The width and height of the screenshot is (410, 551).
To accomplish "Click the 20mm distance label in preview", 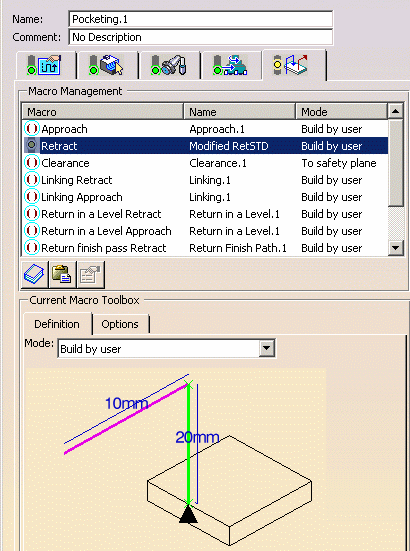I will click(197, 437).
